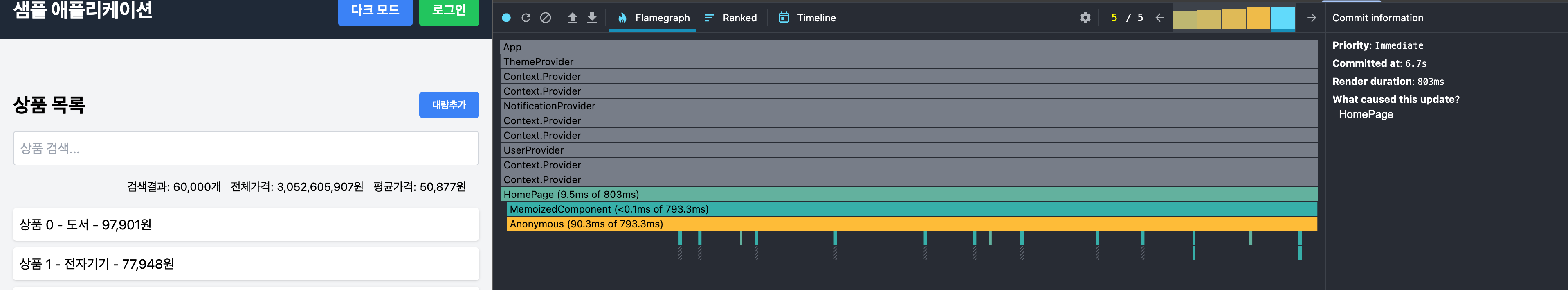Select MemoizedComponent flamegraph bar

(912, 209)
